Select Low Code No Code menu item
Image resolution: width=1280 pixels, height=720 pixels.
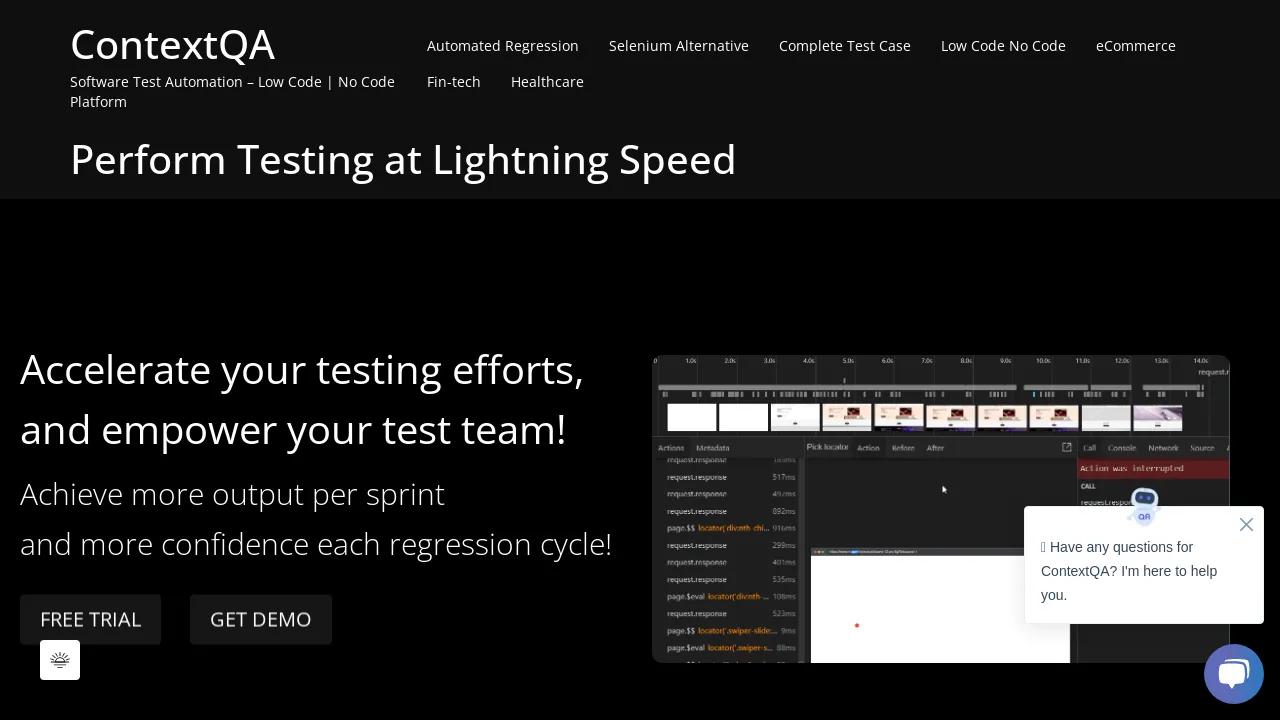click(1003, 46)
